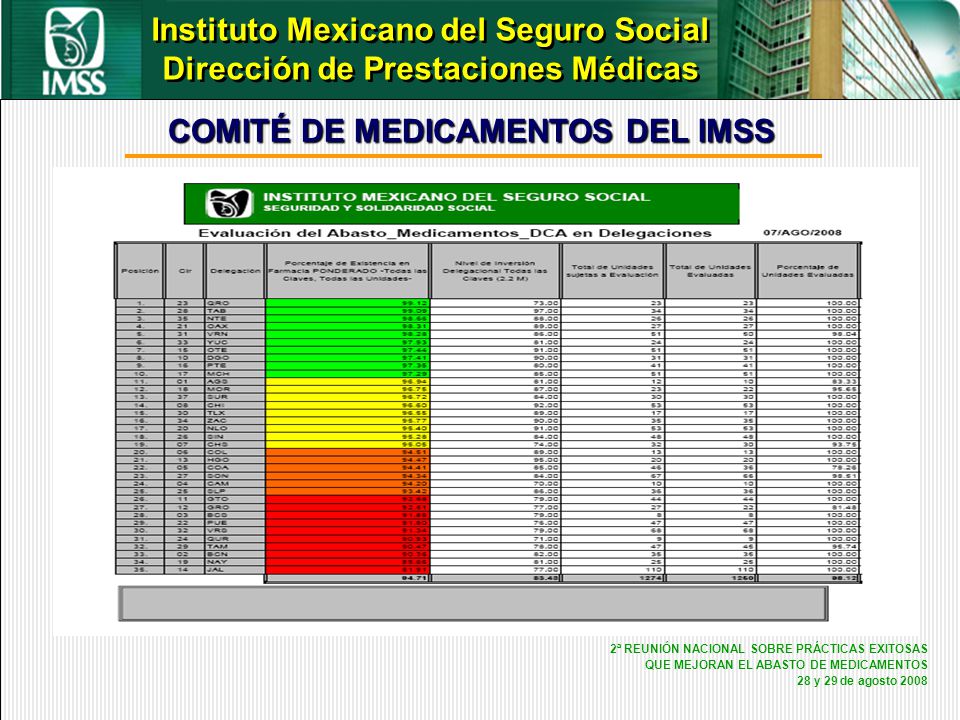Click the 'Posición' column header

(x=140, y=271)
